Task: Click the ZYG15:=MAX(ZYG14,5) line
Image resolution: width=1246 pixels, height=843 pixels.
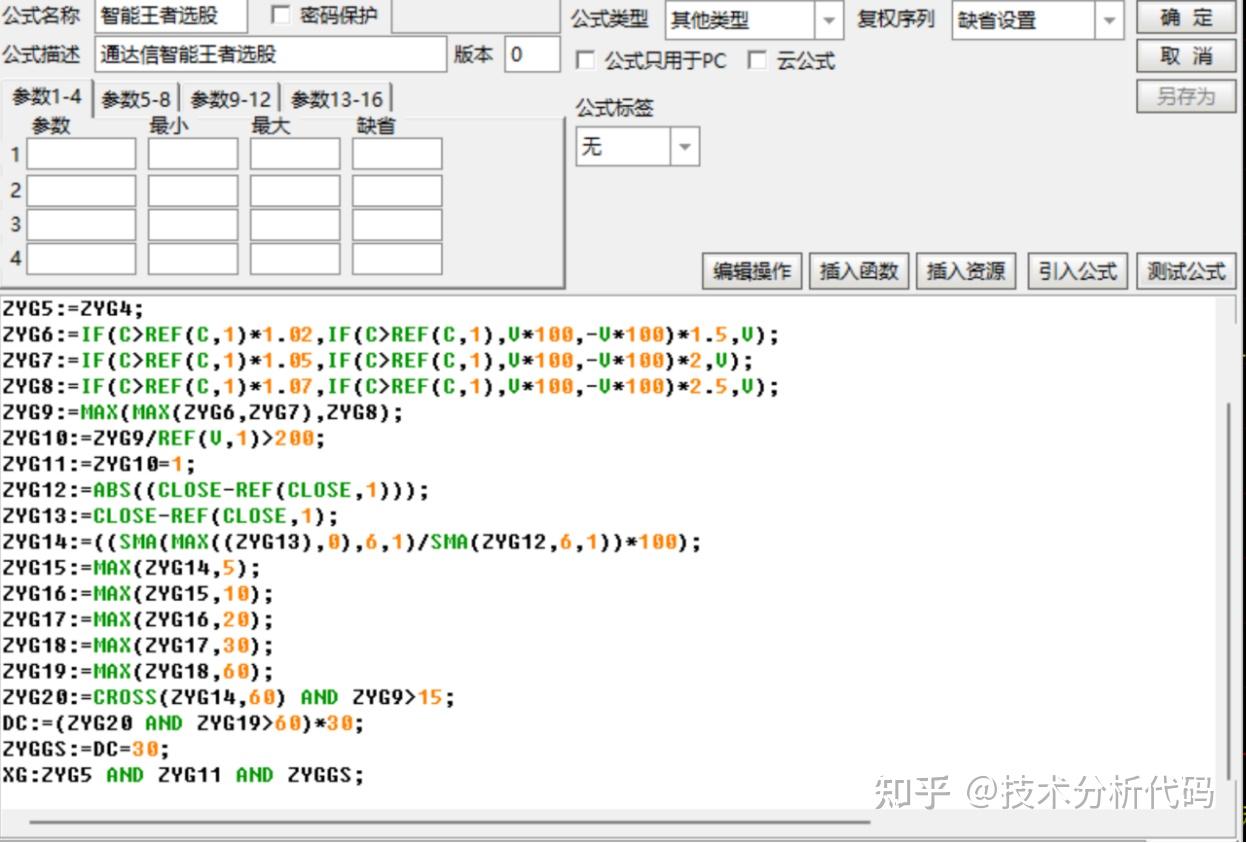Action: (131, 568)
